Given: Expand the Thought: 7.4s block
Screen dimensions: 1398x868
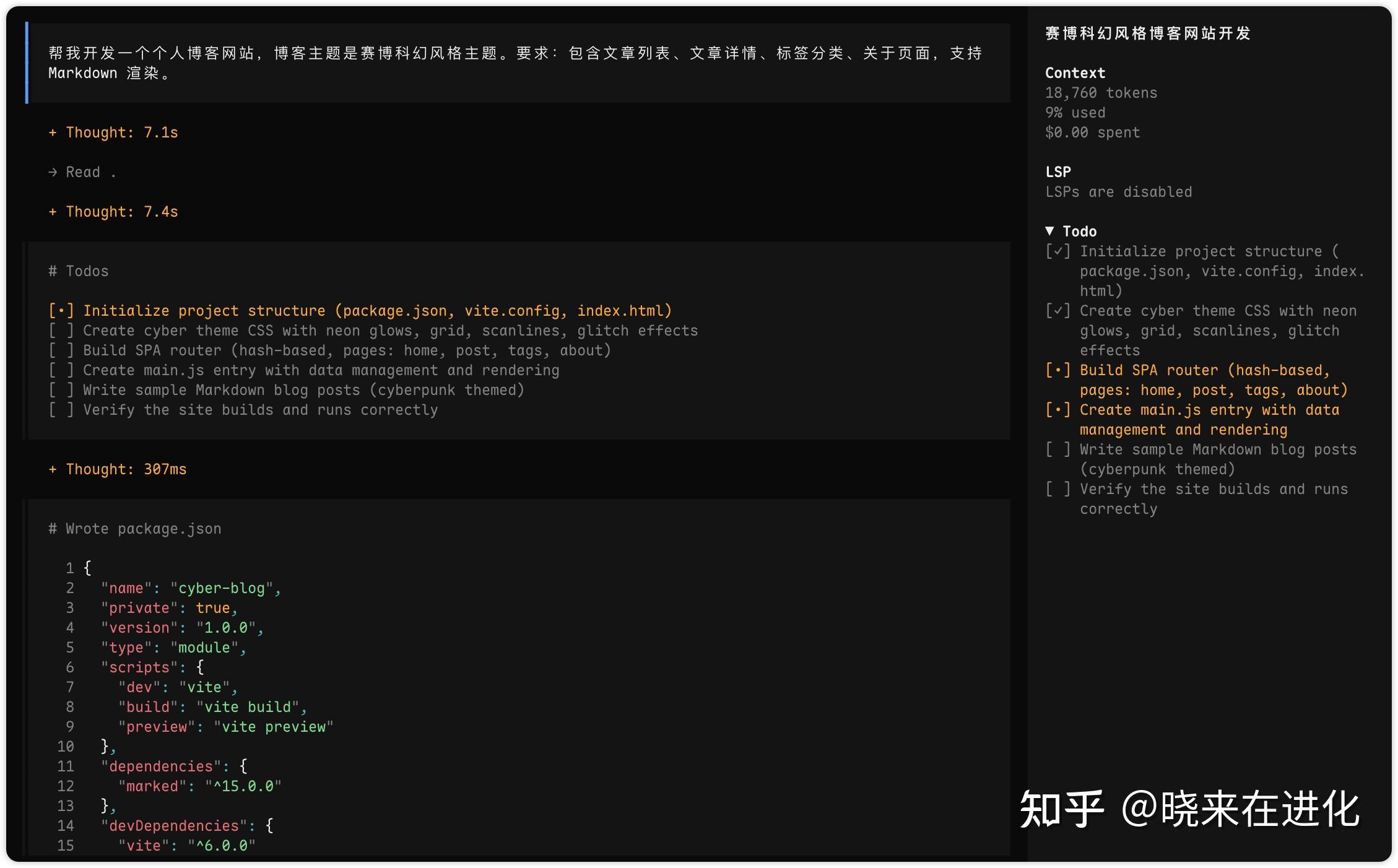Looking at the screenshot, I should point(113,212).
